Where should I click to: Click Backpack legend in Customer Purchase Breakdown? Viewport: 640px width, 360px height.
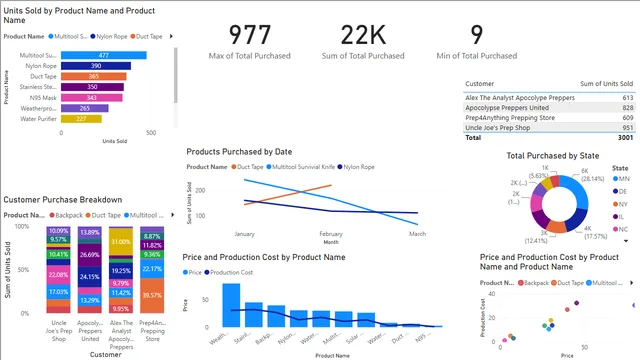click(66, 215)
